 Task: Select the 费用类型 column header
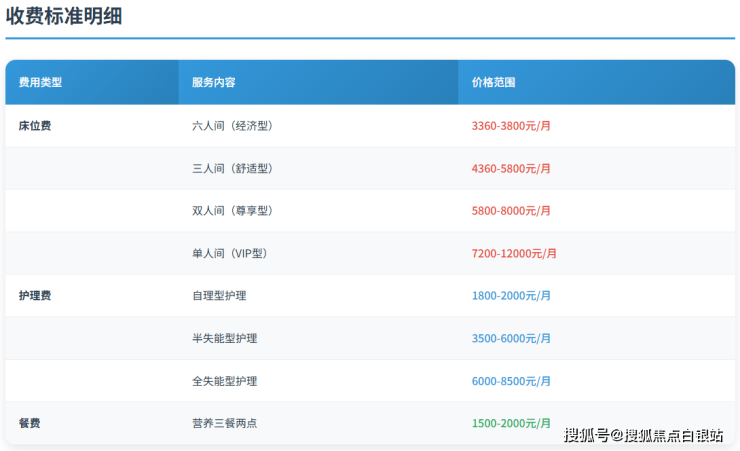click(40, 83)
